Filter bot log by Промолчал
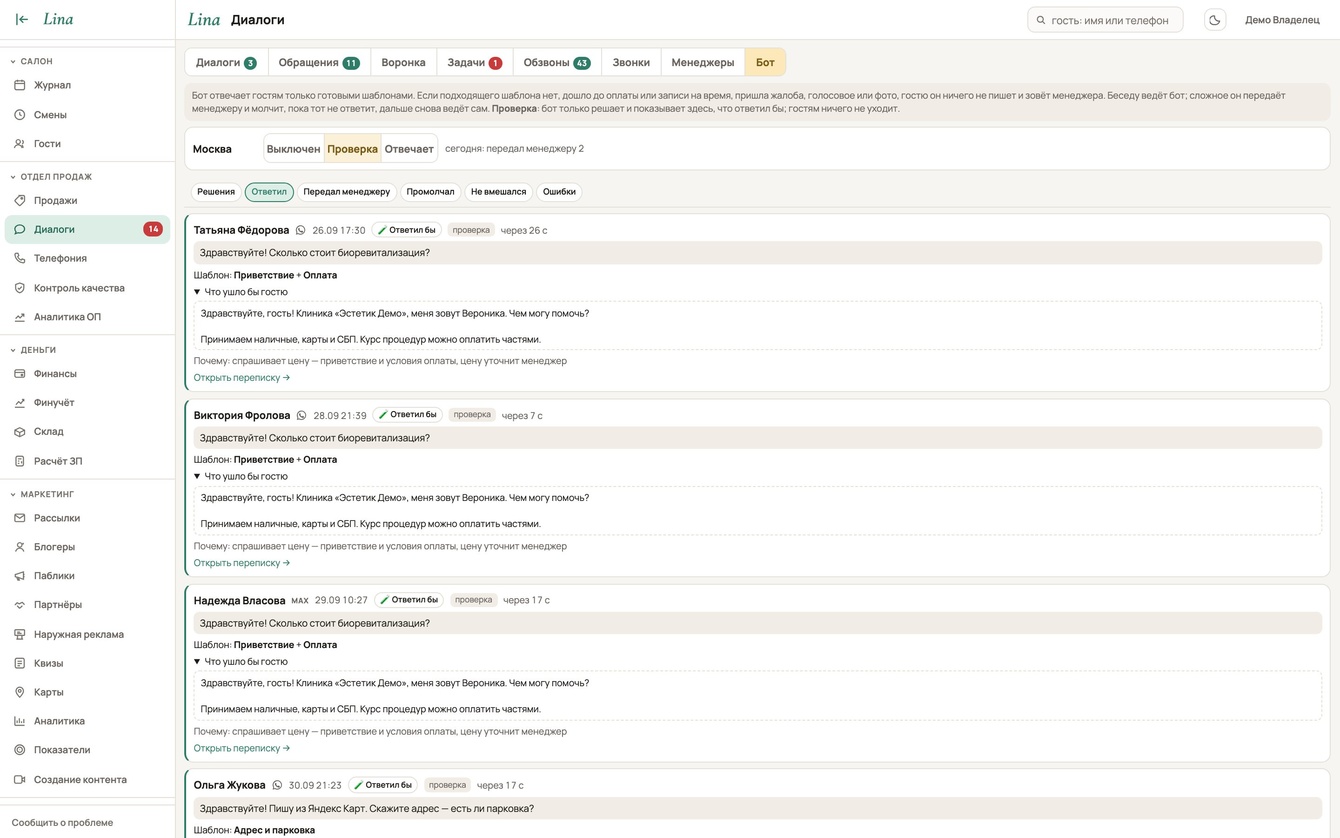The image size is (1340, 838). (431, 192)
